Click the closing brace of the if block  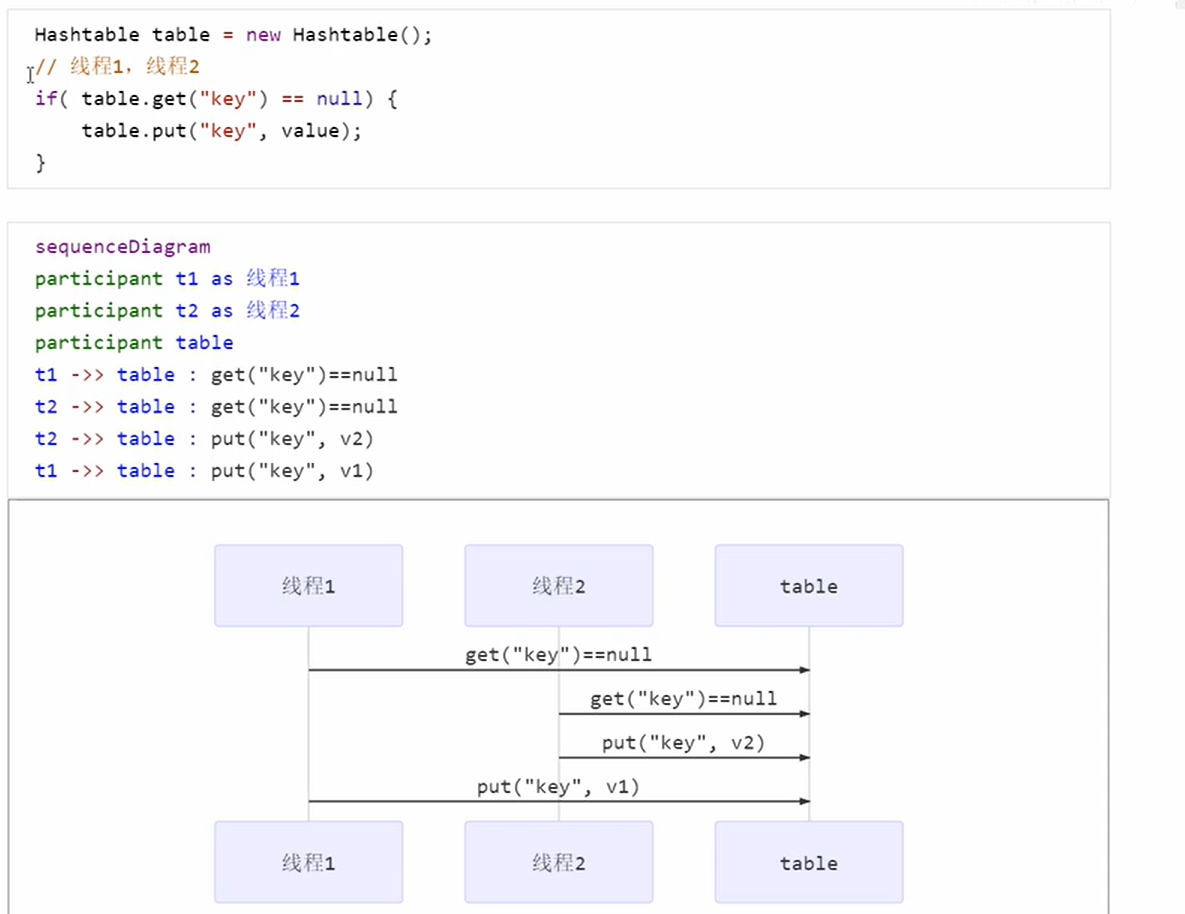point(40,163)
